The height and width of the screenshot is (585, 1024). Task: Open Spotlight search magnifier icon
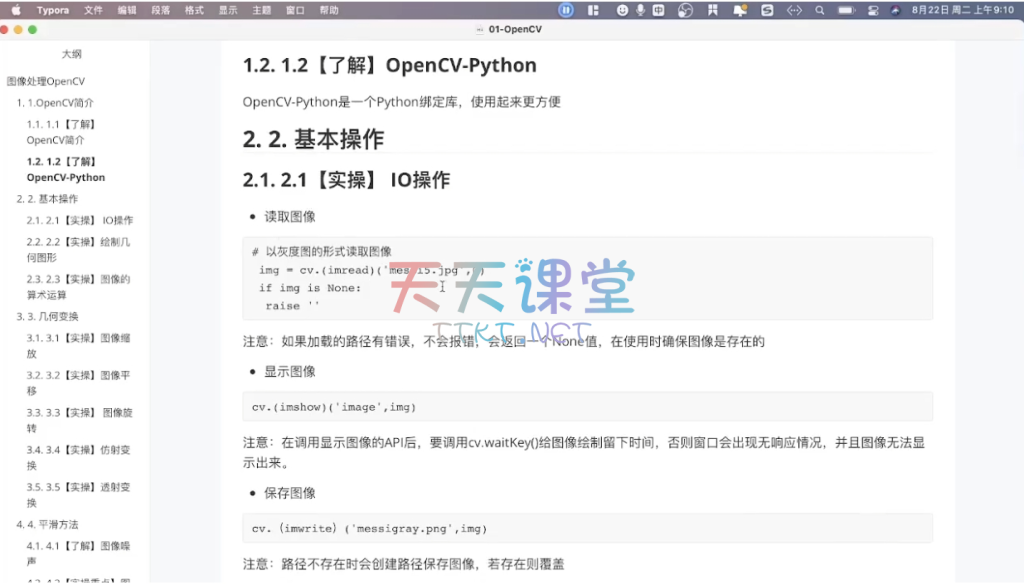click(x=820, y=10)
